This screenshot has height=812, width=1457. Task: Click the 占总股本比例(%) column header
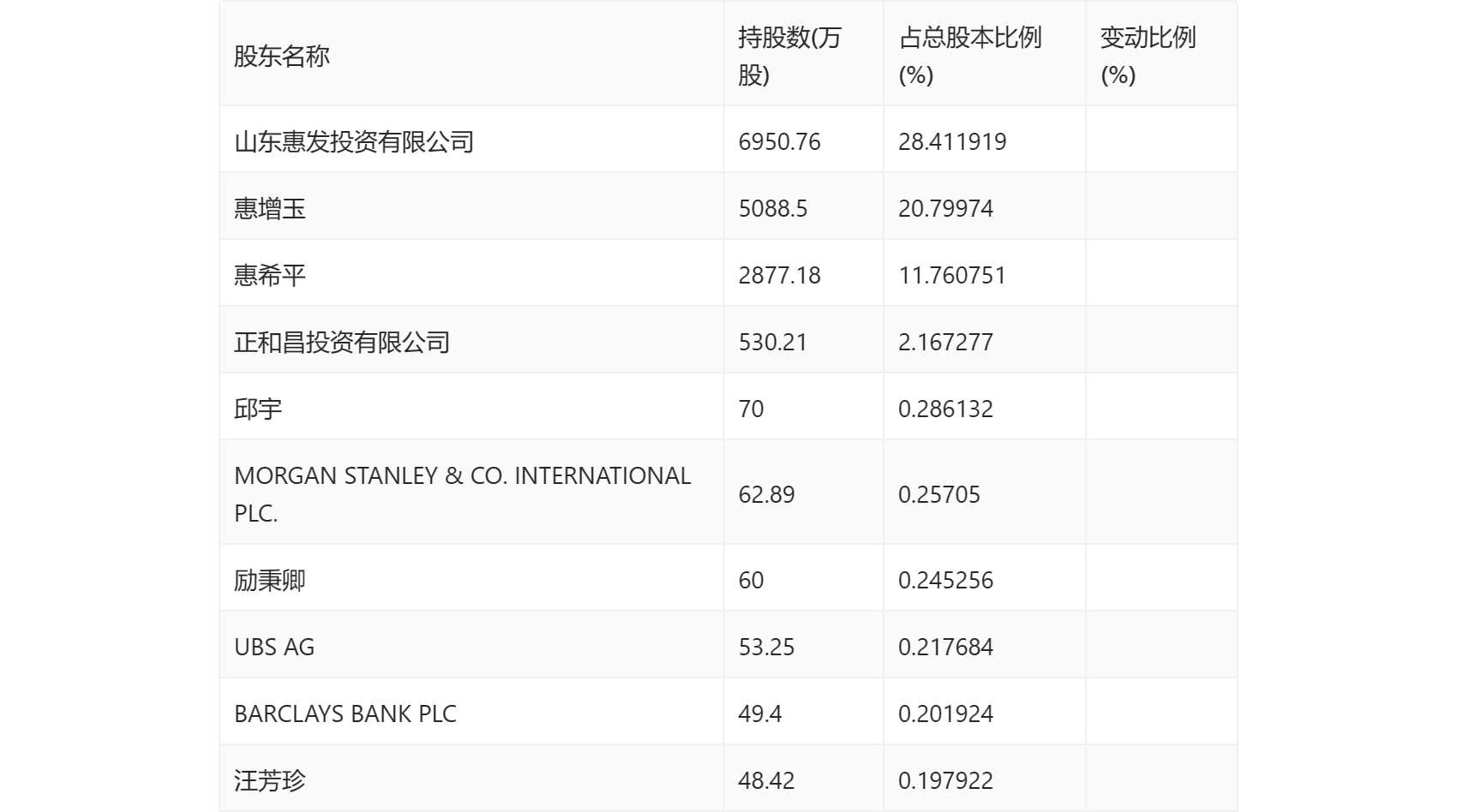[969, 57]
